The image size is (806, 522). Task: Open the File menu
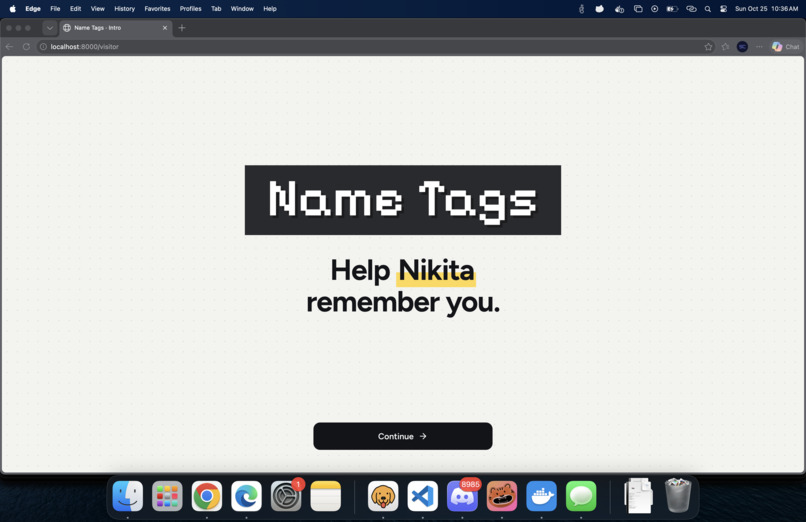click(55, 9)
